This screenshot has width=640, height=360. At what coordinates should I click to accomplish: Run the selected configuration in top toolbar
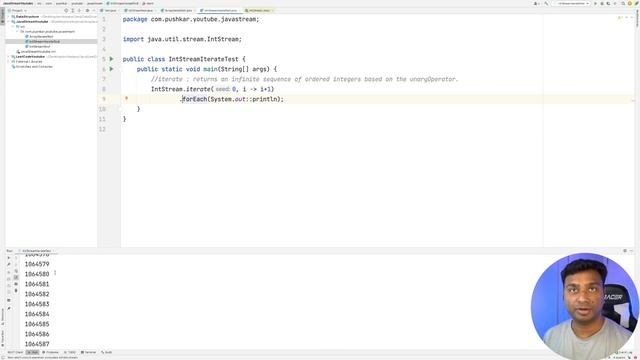pyautogui.click(x=596, y=3)
